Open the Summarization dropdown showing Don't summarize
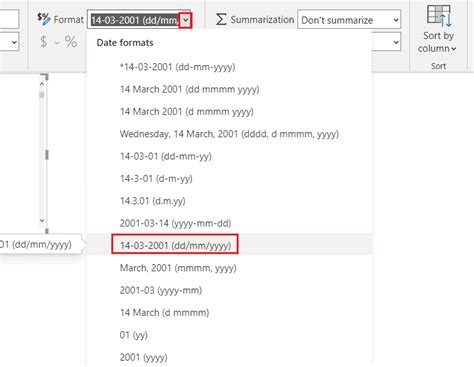Screen dimensions: 474x367 pyautogui.click(x=349, y=20)
